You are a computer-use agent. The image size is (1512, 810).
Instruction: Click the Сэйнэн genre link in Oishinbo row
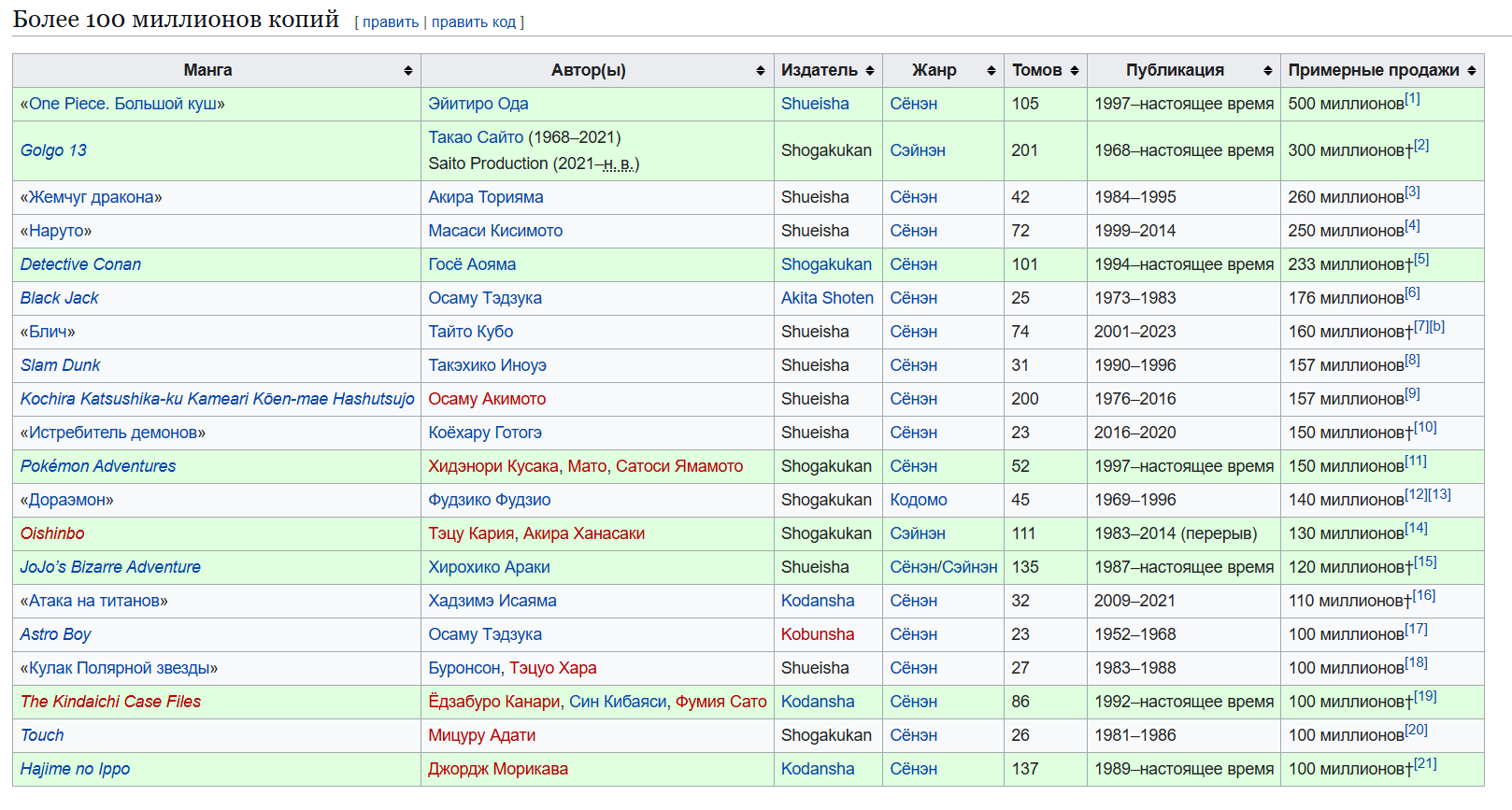[x=917, y=533]
